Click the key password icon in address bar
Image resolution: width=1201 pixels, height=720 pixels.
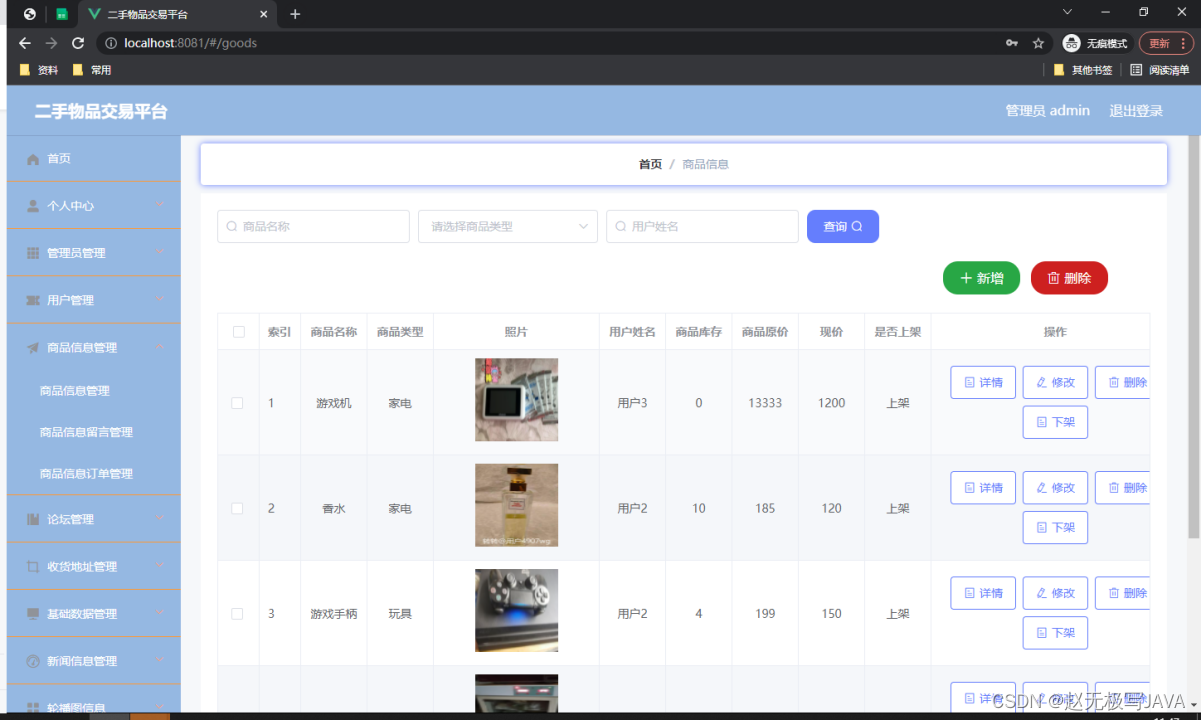1012,43
